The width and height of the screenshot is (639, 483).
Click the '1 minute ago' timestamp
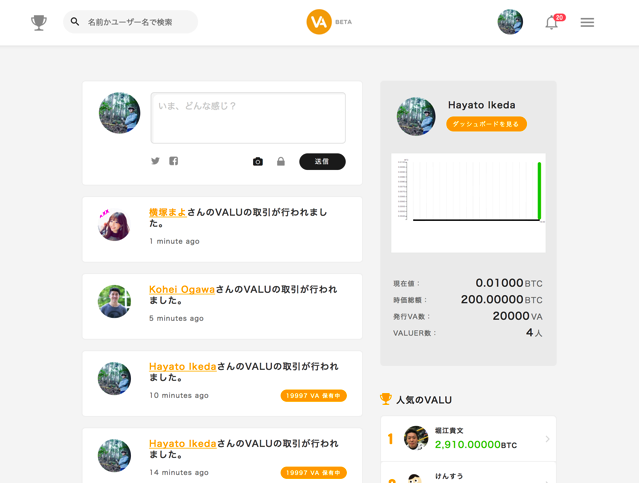pyautogui.click(x=174, y=241)
